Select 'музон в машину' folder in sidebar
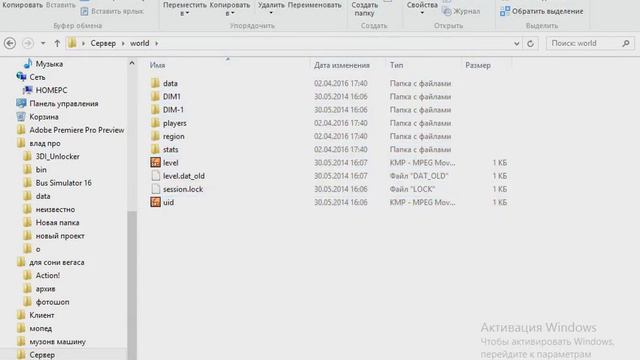640x360 pixels. tap(57, 342)
